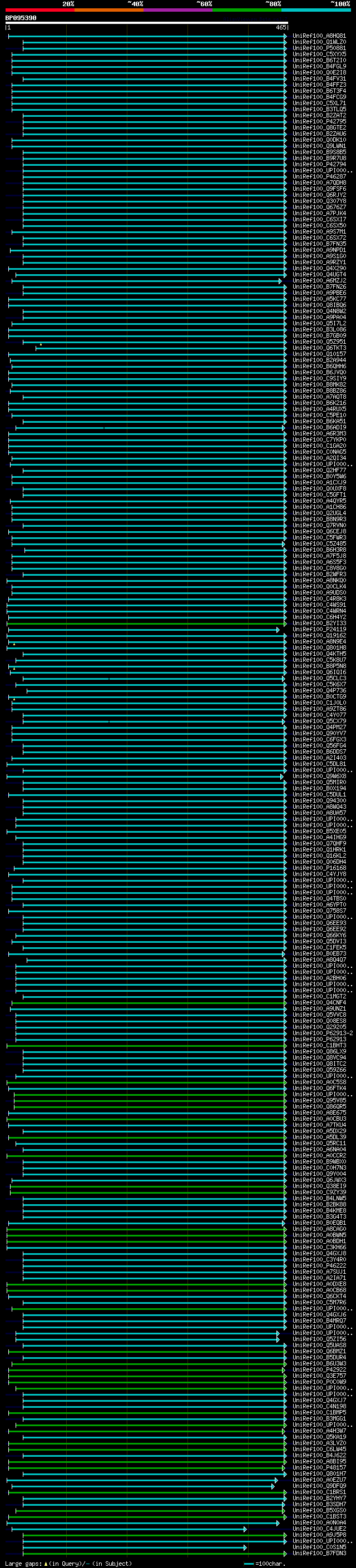Select label UniRef100_B4FV31
The height and width of the screenshot is (1568, 356).
point(319,78)
